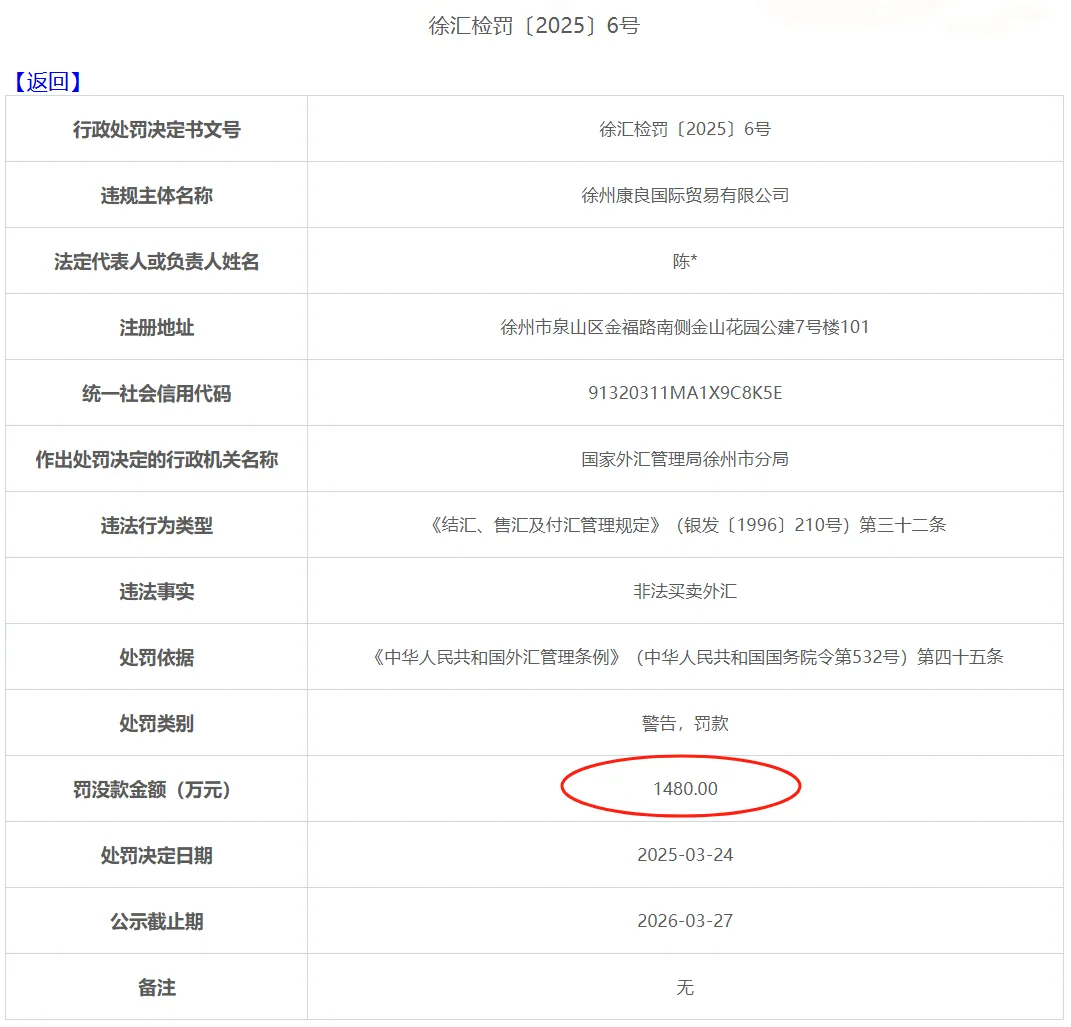Select the registered address cell
The width and height of the screenshot is (1071, 1027).
(x=685, y=327)
